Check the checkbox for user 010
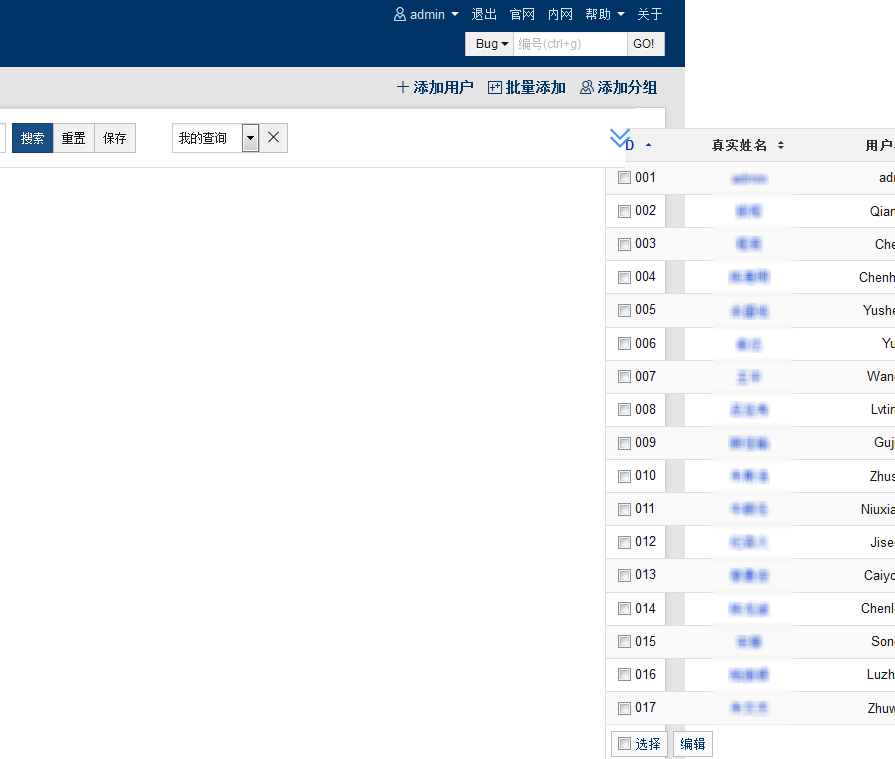The height and width of the screenshot is (759, 895). point(624,476)
